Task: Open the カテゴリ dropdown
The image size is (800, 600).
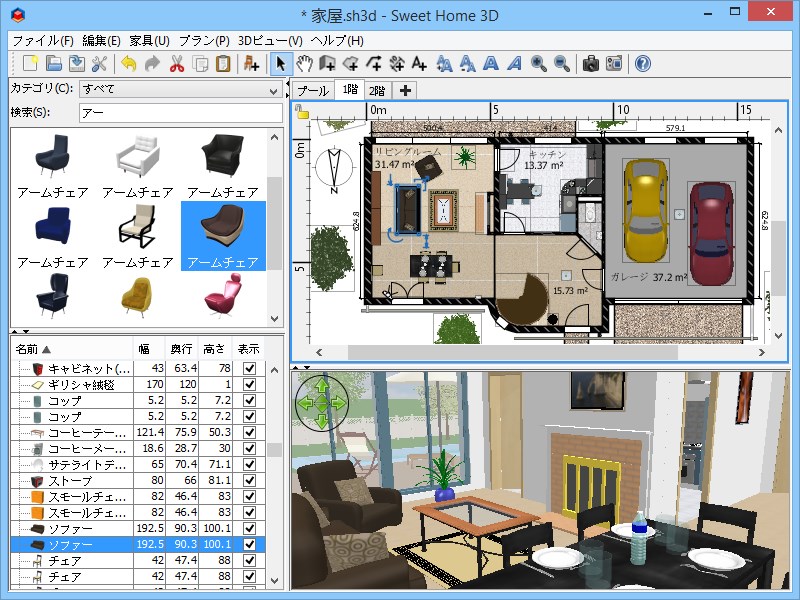Action: 181,89
